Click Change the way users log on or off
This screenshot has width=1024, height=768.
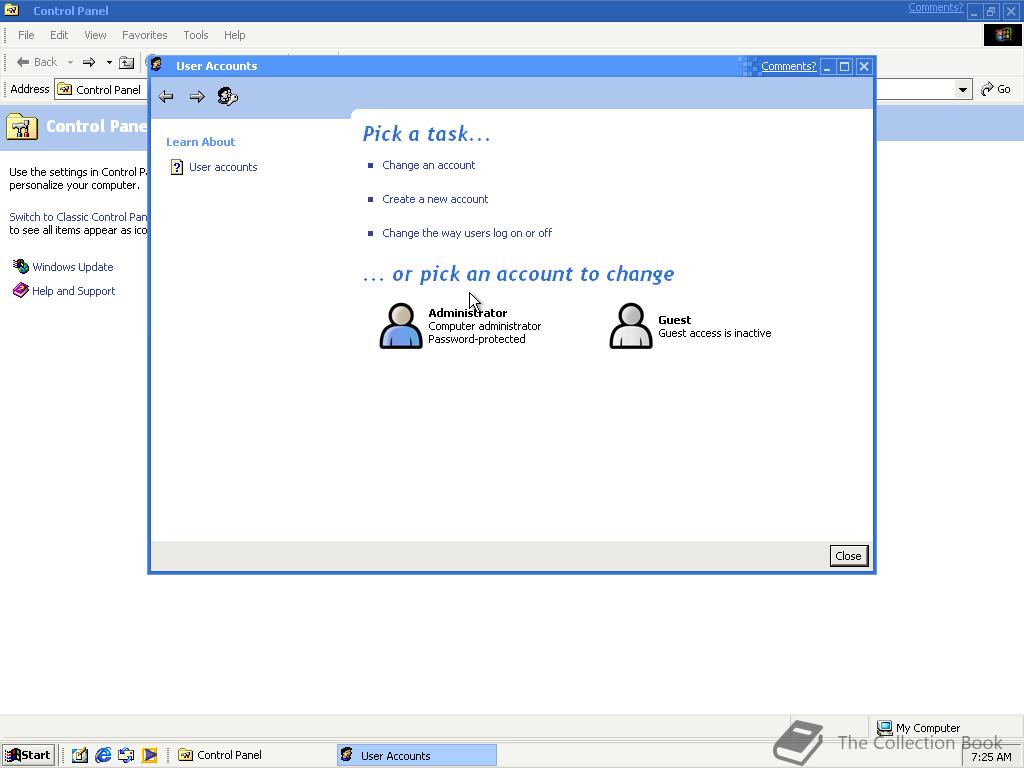pos(467,233)
